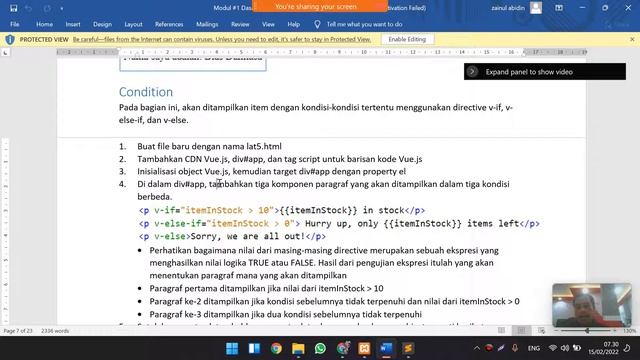Image resolution: width=640 pixels, height=360 pixels.
Task: Switch to the Insert ribbon tab
Action: click(73, 24)
